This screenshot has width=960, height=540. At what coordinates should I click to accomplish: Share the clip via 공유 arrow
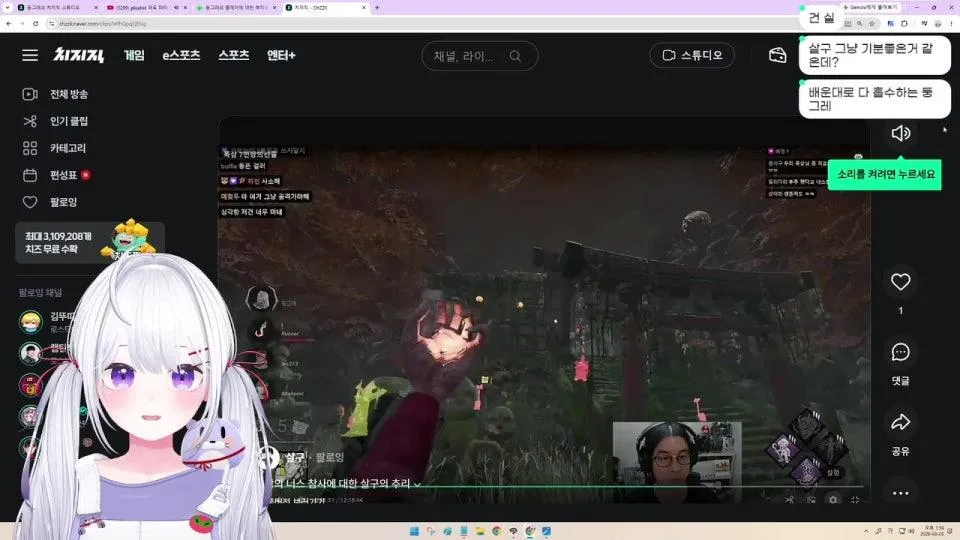(x=900, y=422)
